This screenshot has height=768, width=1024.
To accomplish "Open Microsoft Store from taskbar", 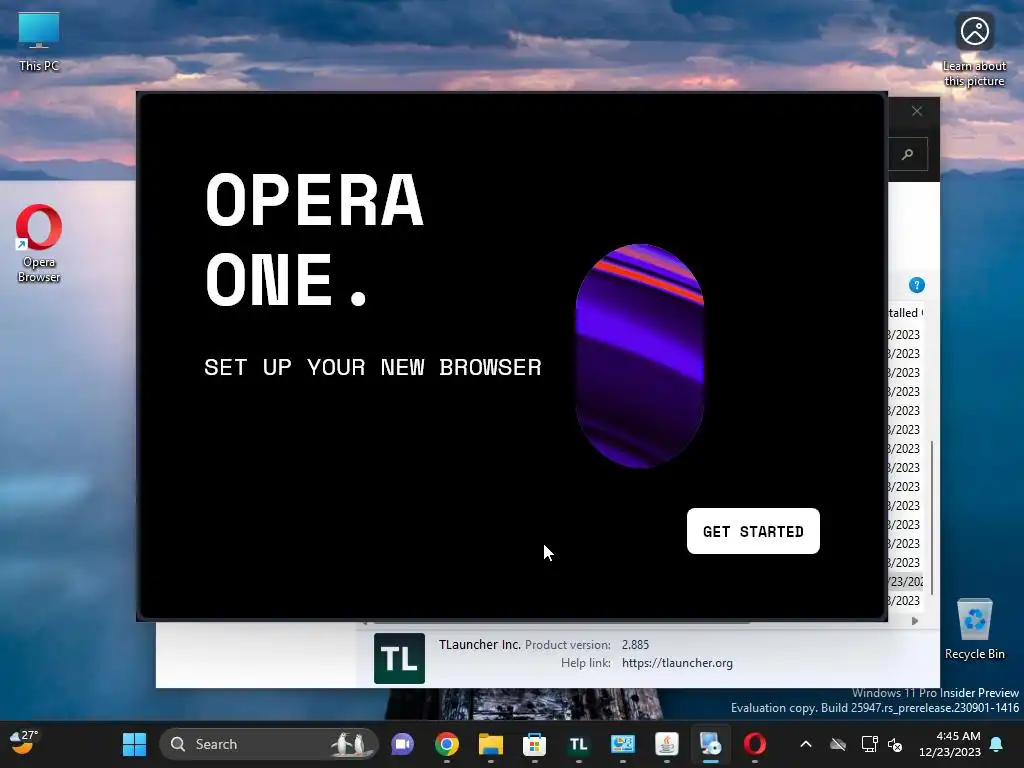I will coord(534,744).
